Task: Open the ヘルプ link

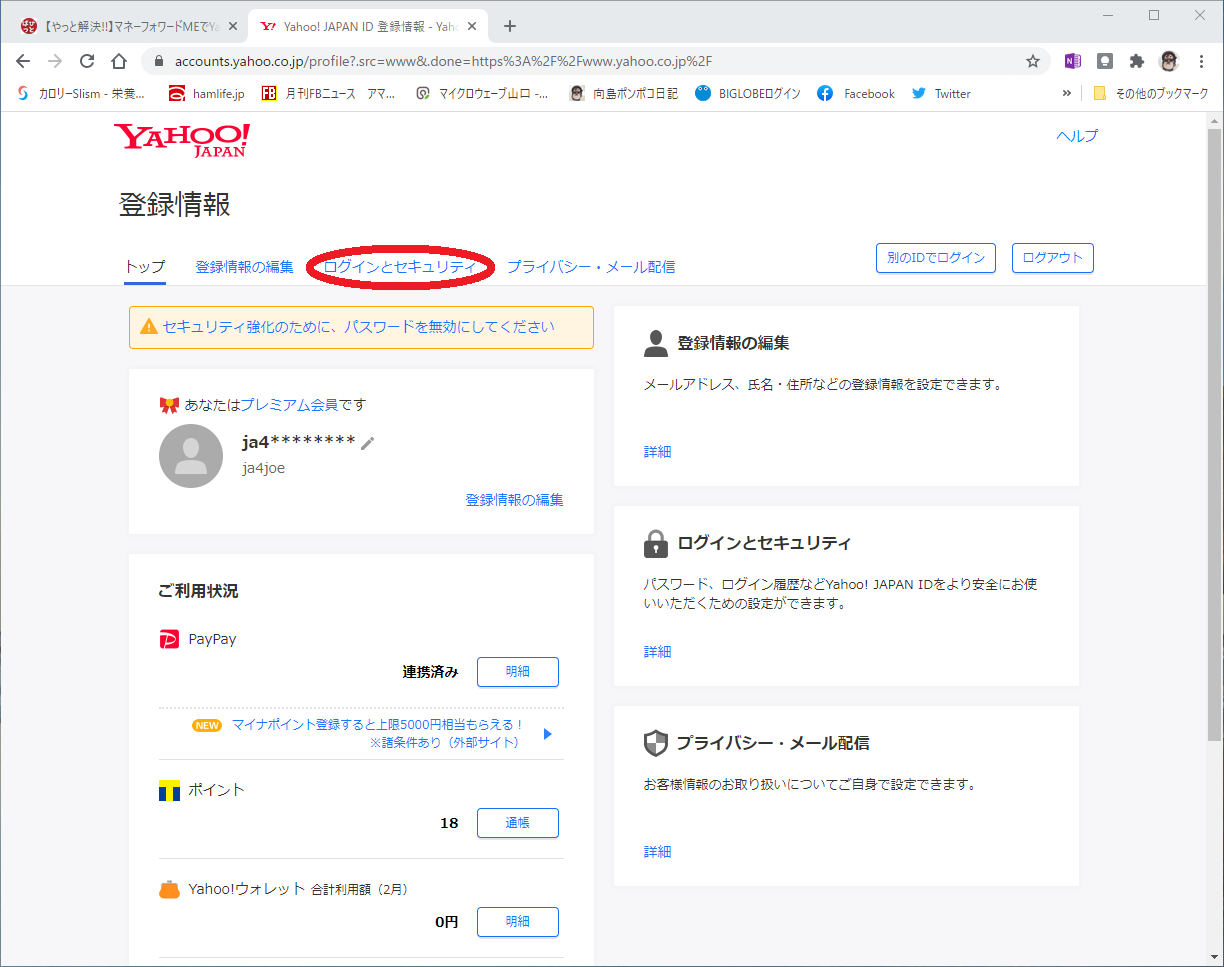Action: tap(1077, 136)
